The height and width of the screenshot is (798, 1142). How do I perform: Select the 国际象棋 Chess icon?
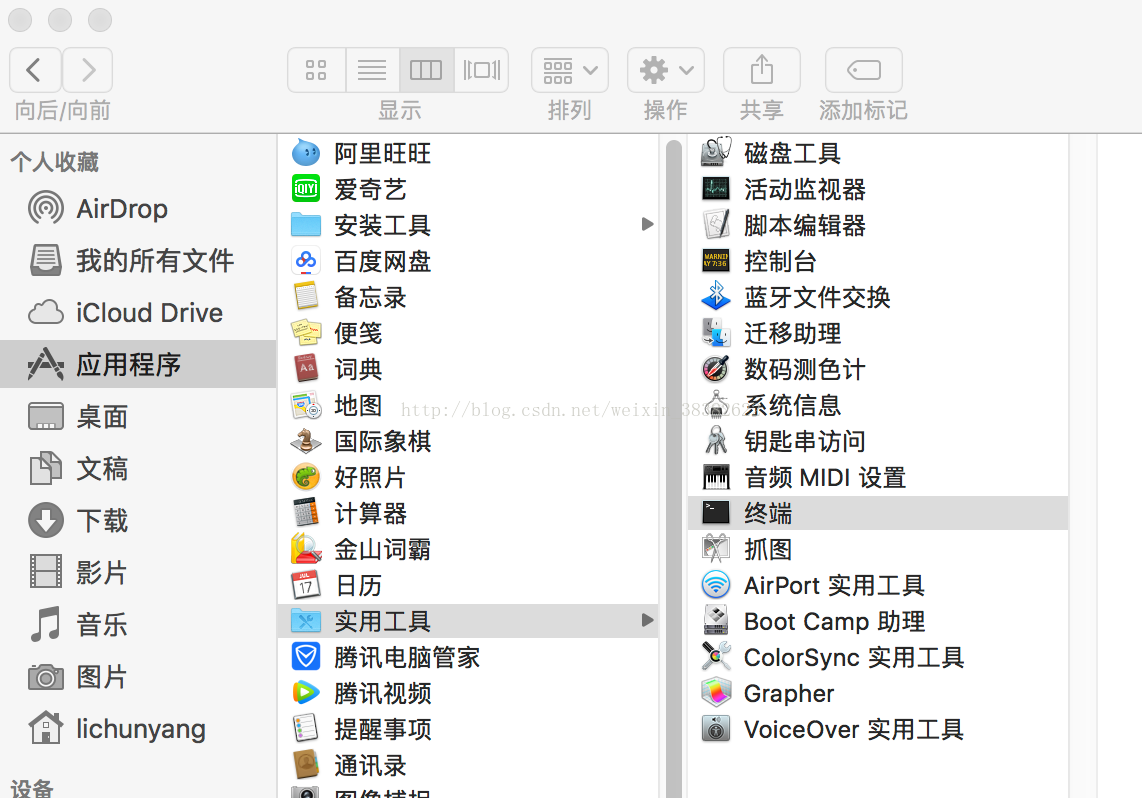coord(306,441)
